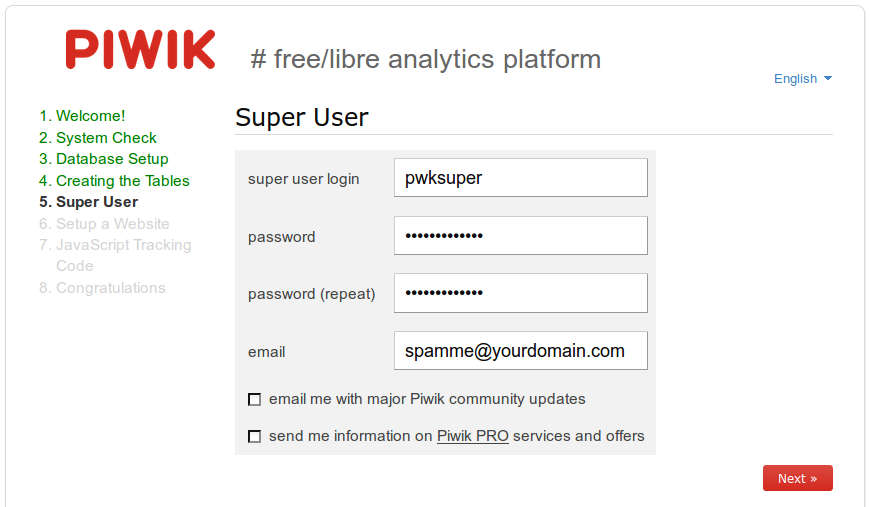Go to step 2 System Check
Viewport: 870px width, 507px height.
(98, 138)
